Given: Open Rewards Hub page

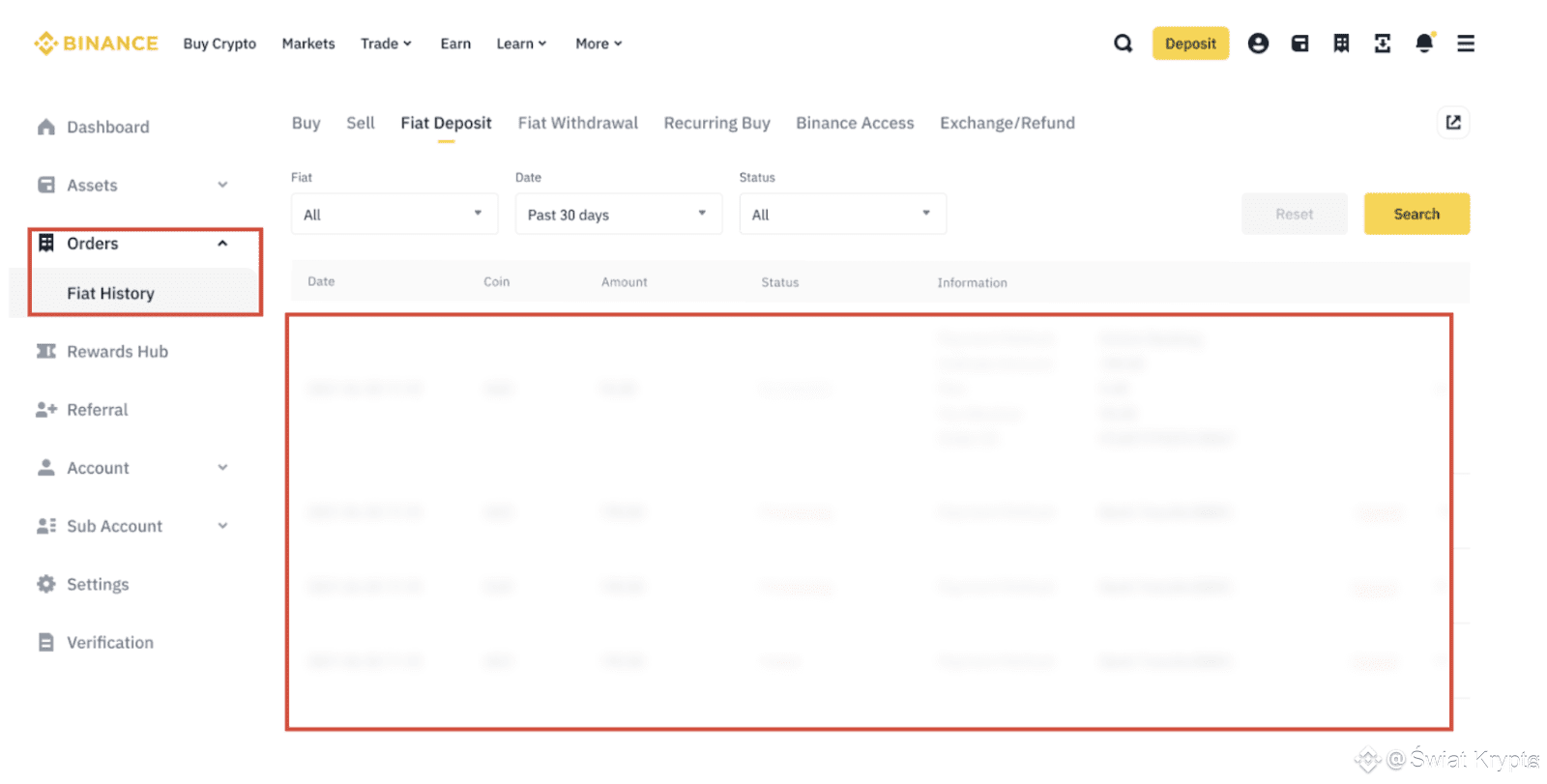Looking at the screenshot, I should (117, 351).
